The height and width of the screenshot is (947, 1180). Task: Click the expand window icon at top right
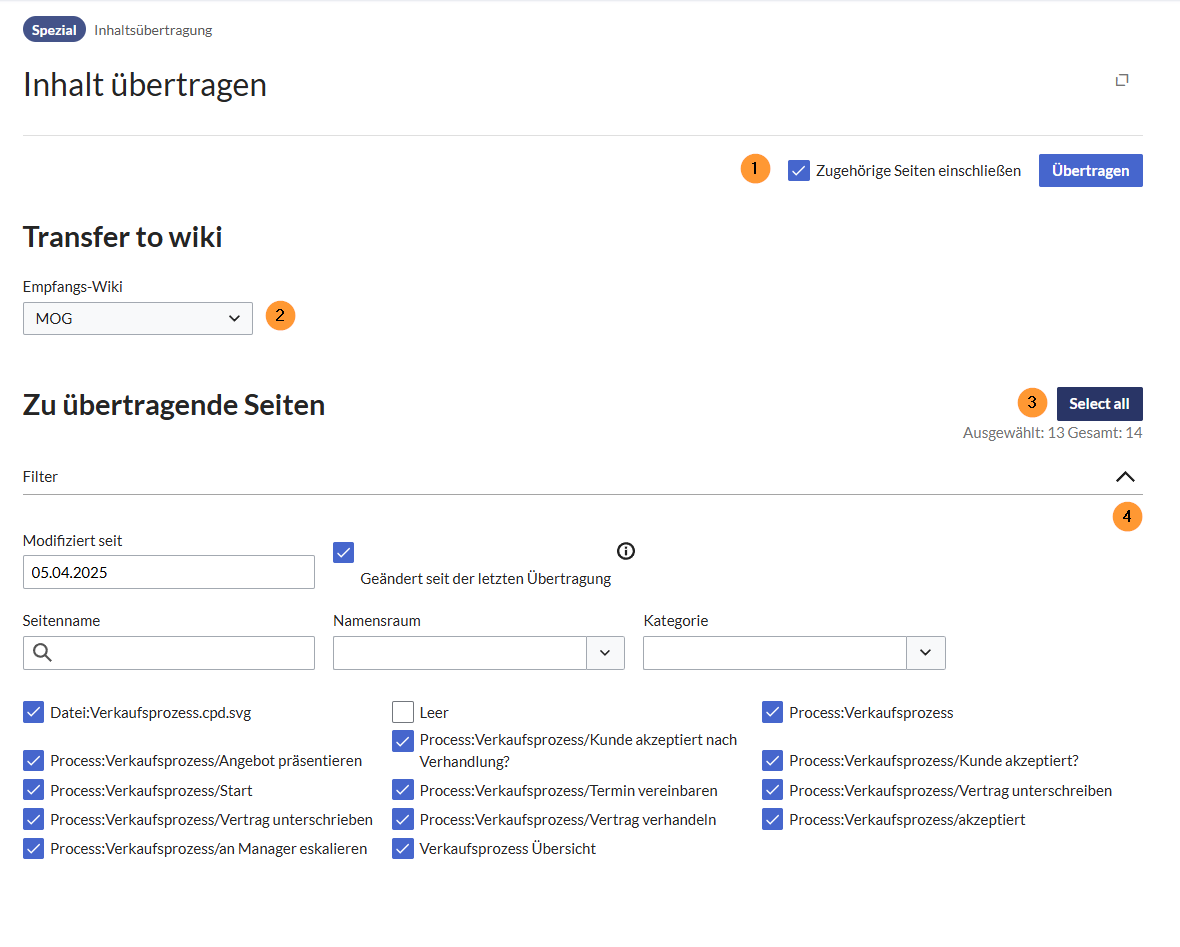1122,80
